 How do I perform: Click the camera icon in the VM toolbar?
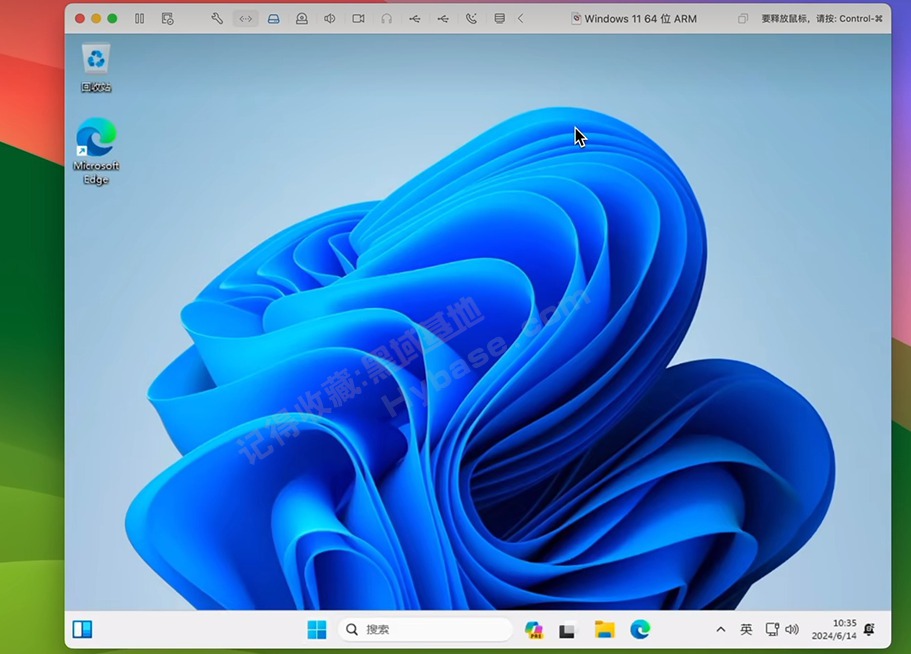click(x=358, y=19)
